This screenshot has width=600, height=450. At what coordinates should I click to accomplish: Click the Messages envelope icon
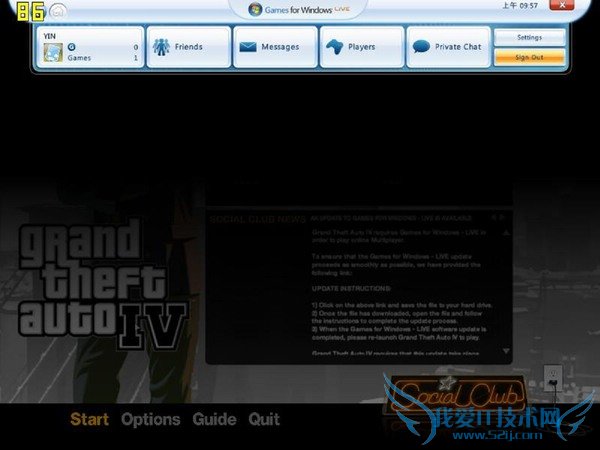248,47
